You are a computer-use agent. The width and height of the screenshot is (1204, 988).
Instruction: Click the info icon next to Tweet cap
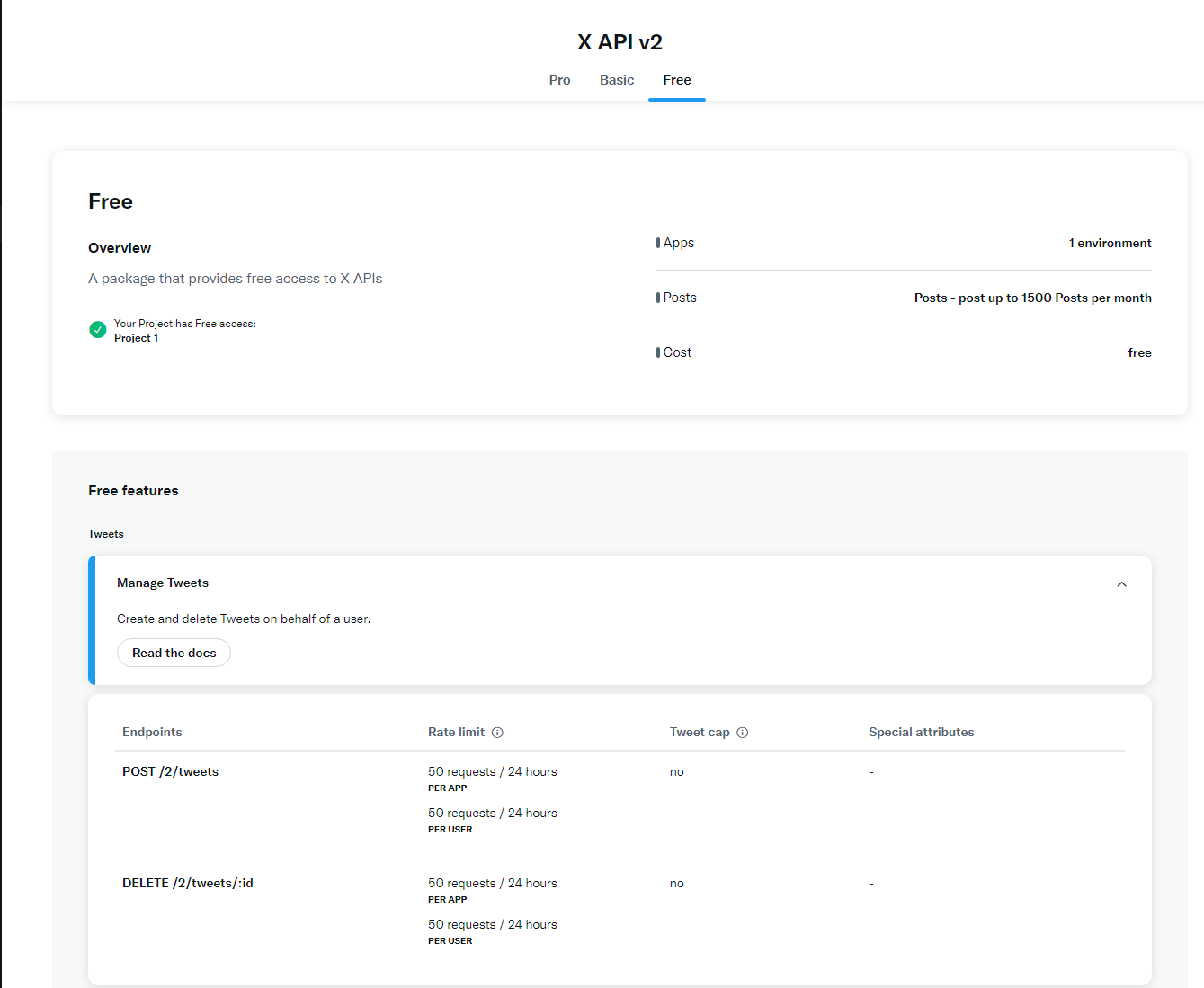point(743,733)
